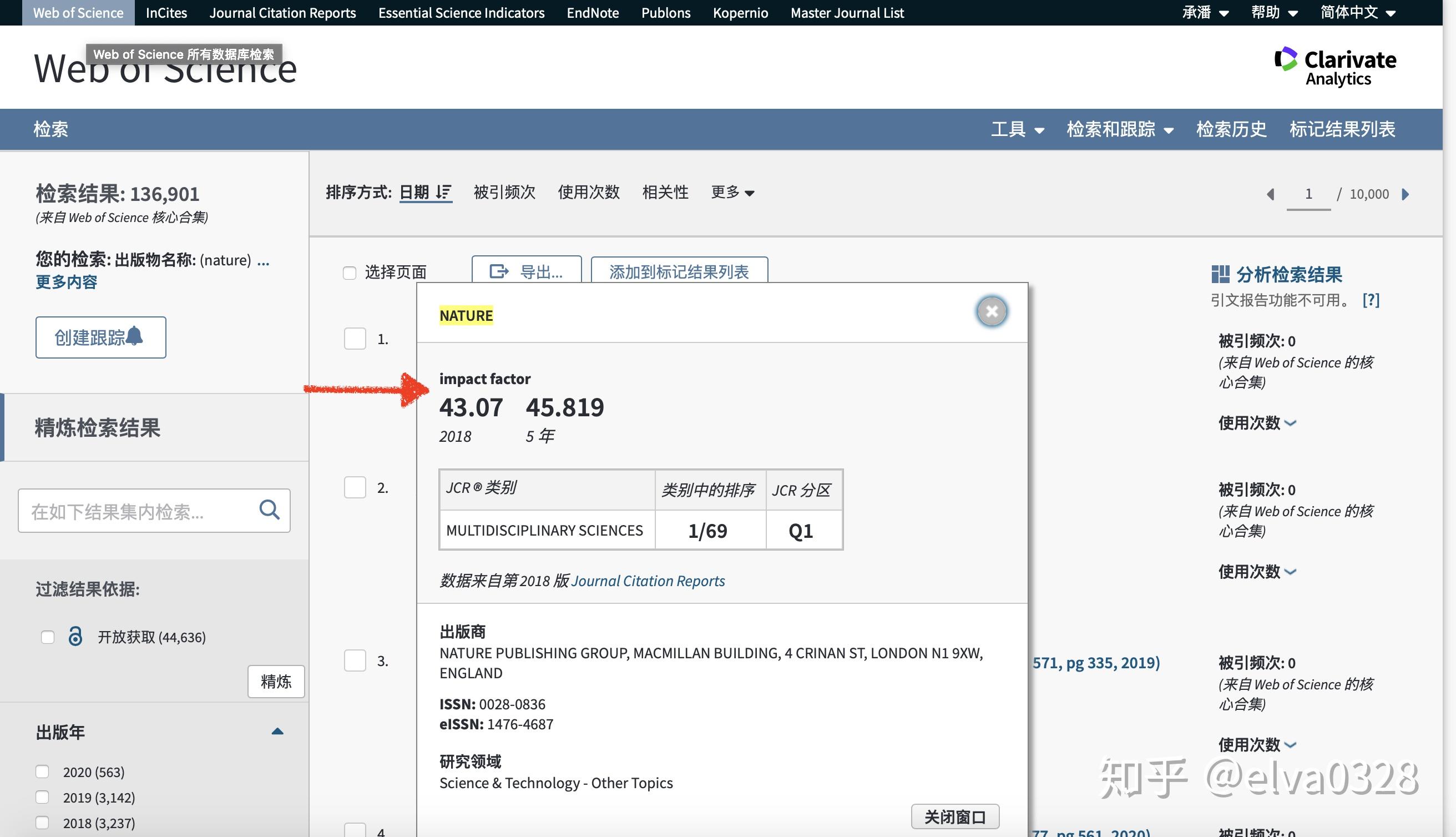Click the search magnifier icon in refine box
The image size is (1456, 837).
pyautogui.click(x=270, y=510)
